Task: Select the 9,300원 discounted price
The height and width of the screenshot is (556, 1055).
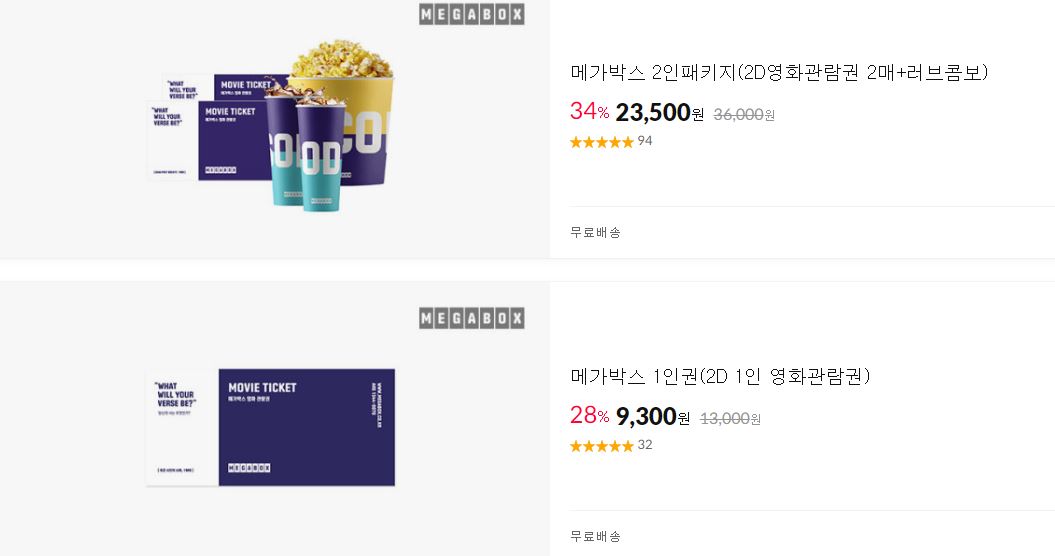Action: point(653,417)
